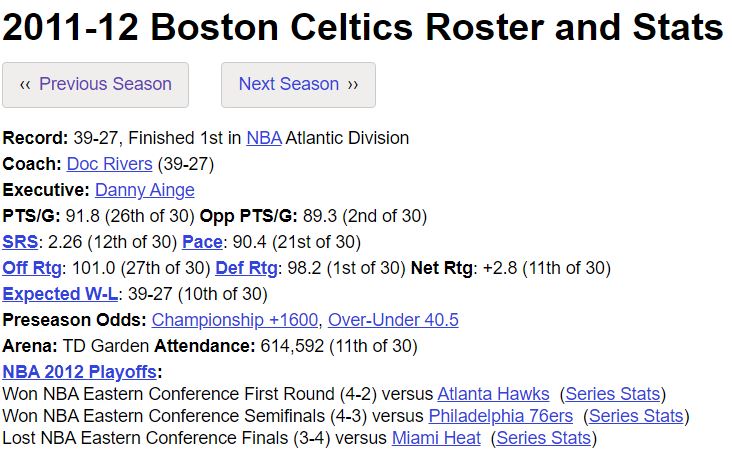
Task: Select the Off Rtg link
Action: tap(32, 268)
